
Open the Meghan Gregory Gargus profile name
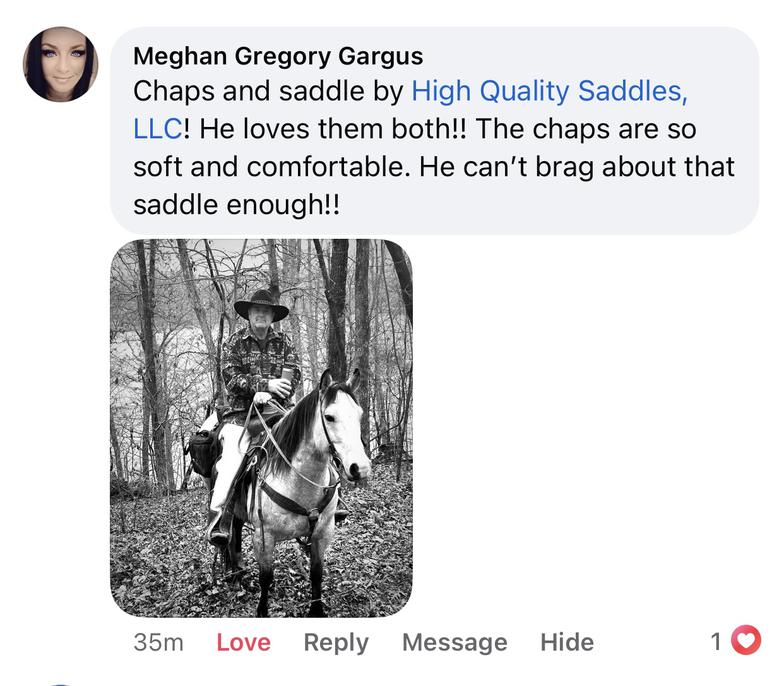click(x=278, y=55)
